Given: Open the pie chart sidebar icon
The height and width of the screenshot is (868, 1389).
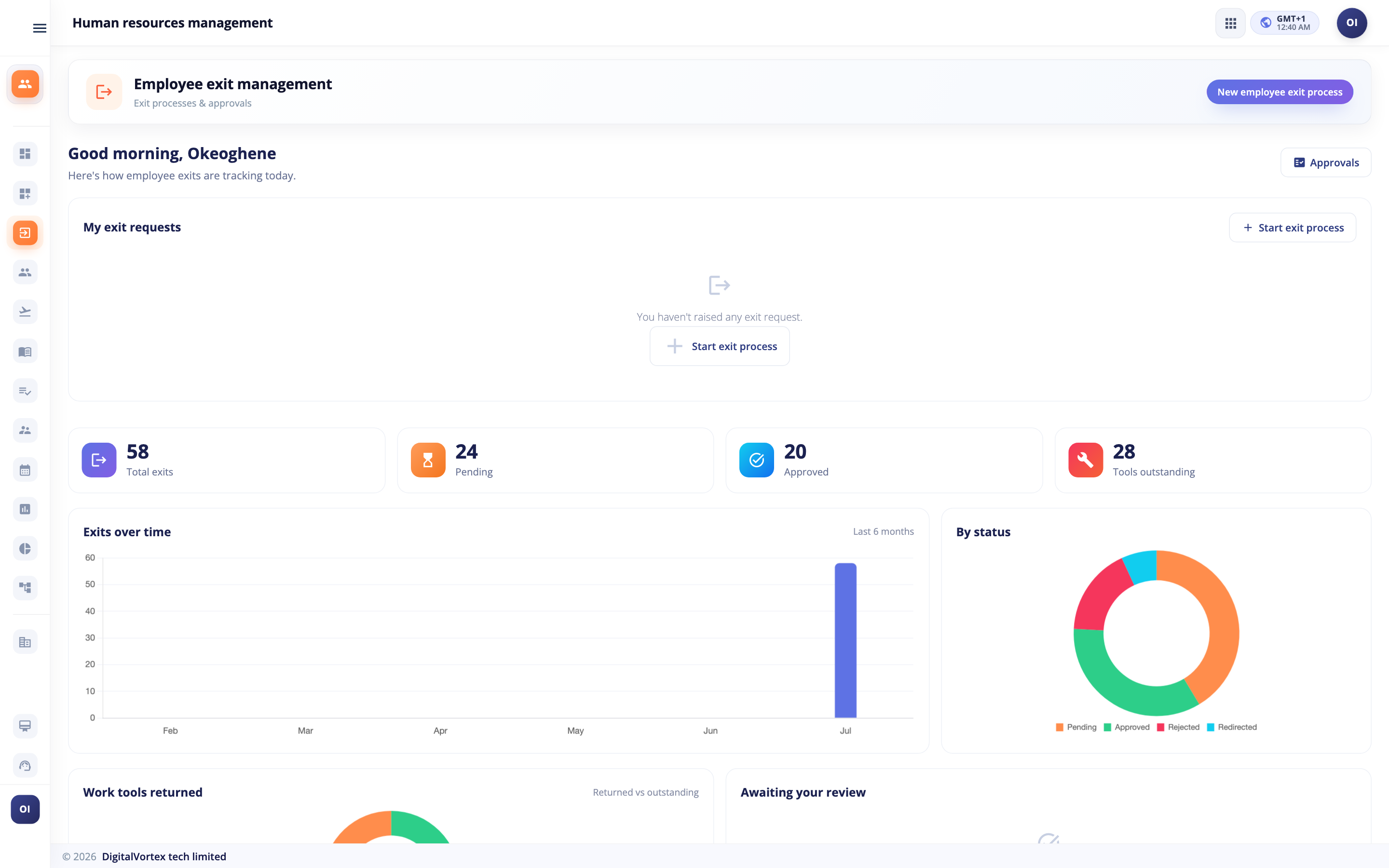Looking at the screenshot, I should pyautogui.click(x=25, y=548).
